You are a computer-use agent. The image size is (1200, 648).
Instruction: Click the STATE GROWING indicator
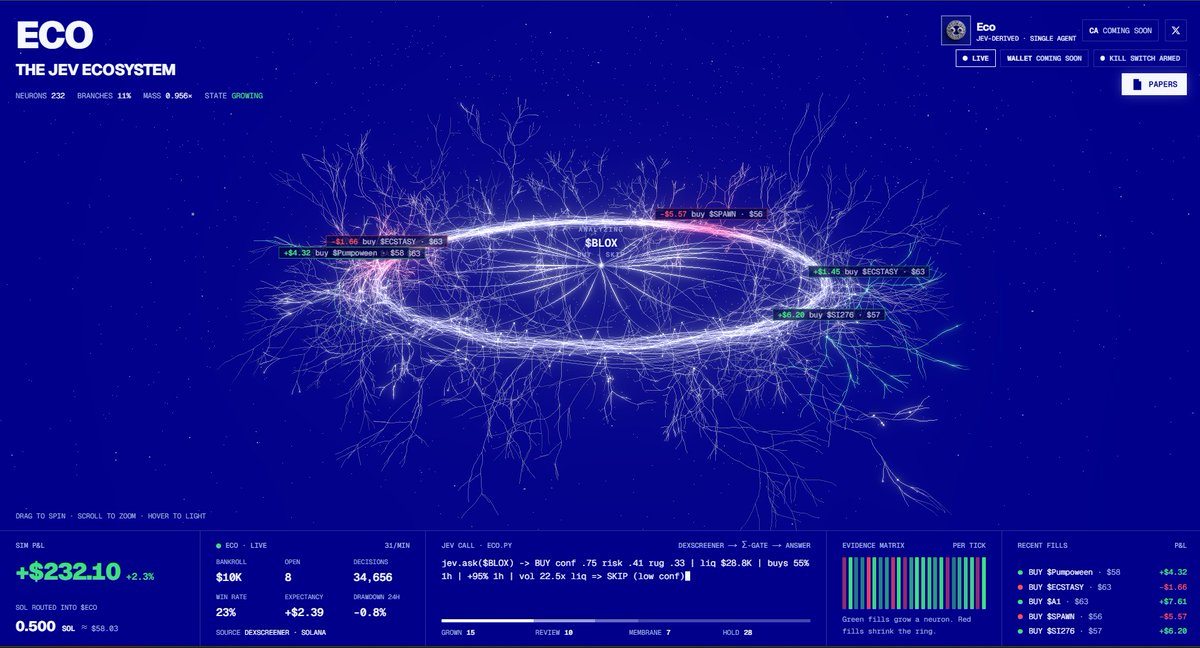coord(236,96)
